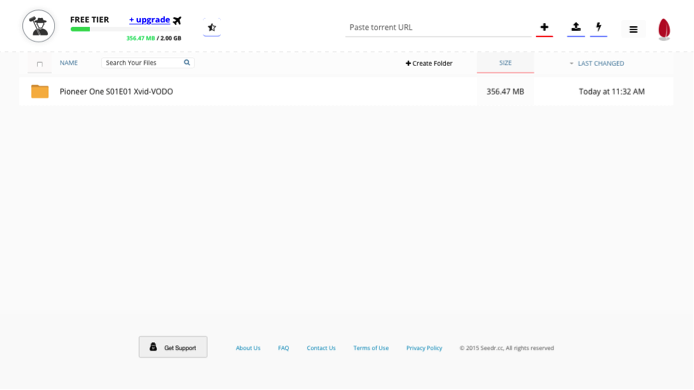Click the plus add torrent button
This screenshot has width=694, height=390.
[x=544, y=27]
